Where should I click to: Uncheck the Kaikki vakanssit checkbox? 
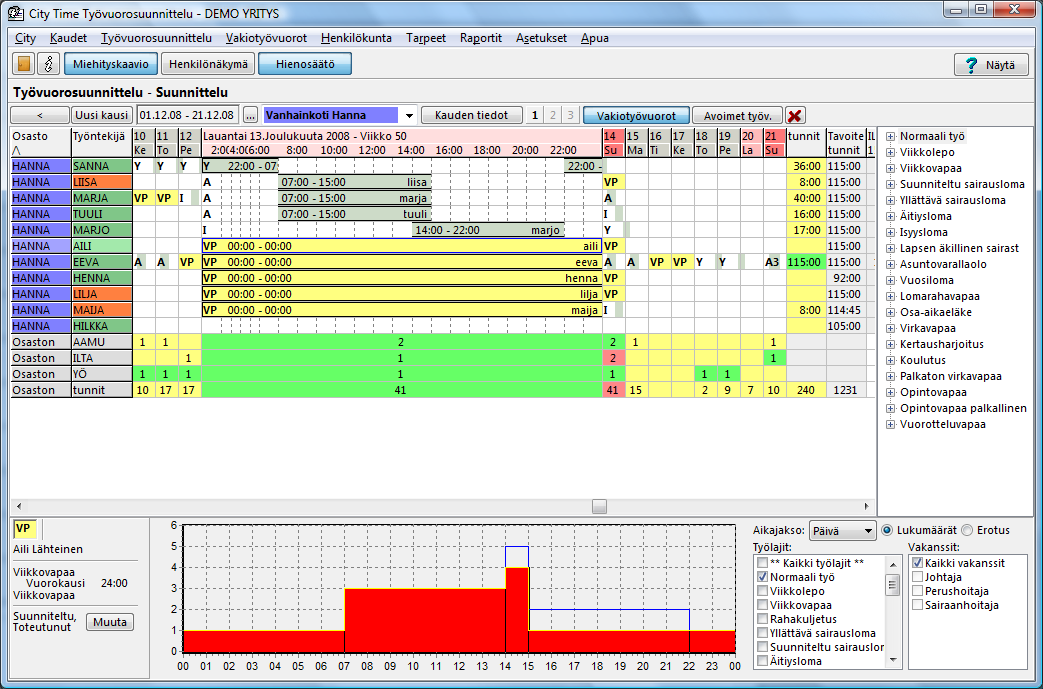[x=917, y=563]
